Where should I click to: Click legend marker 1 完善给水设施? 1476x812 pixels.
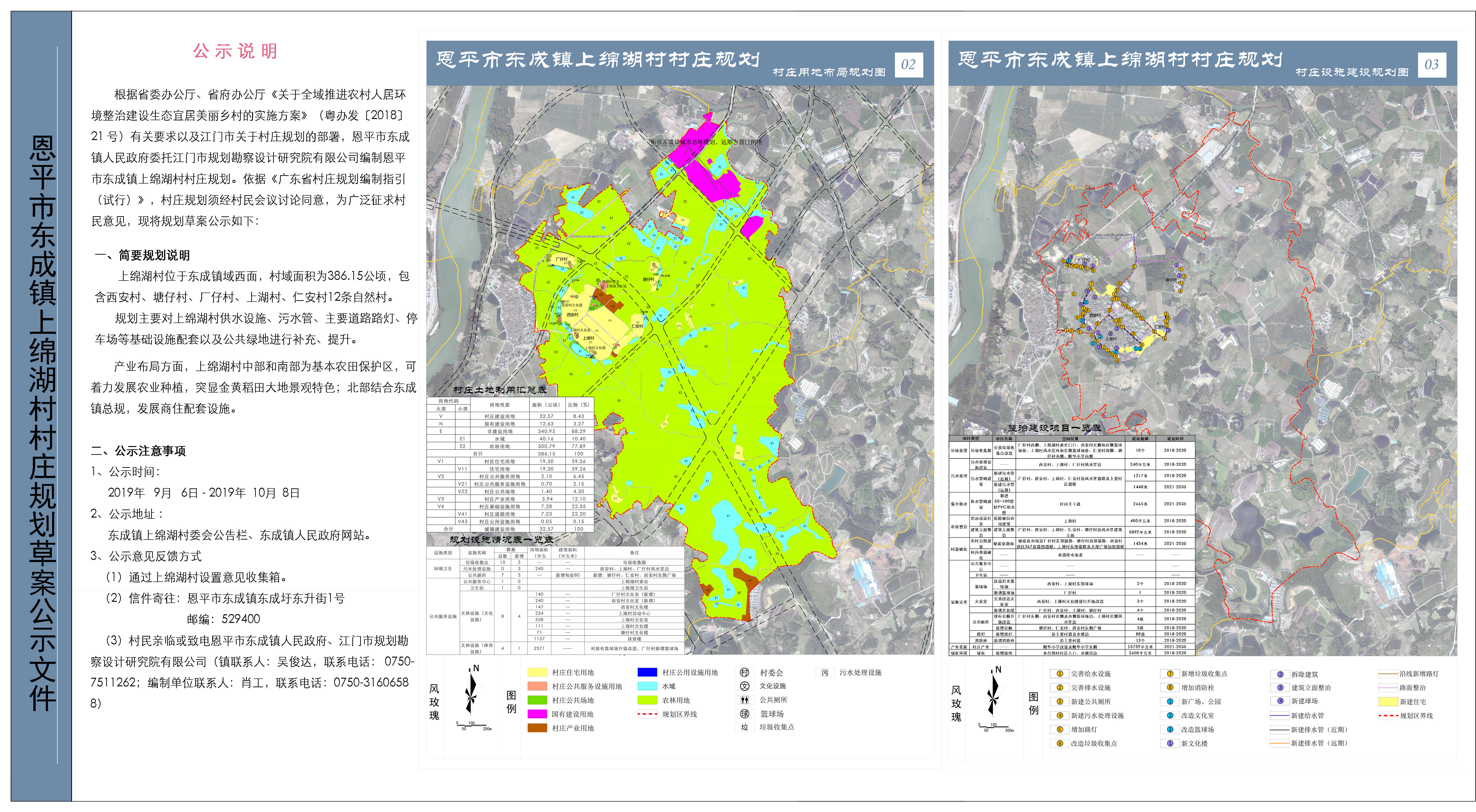[1060, 674]
